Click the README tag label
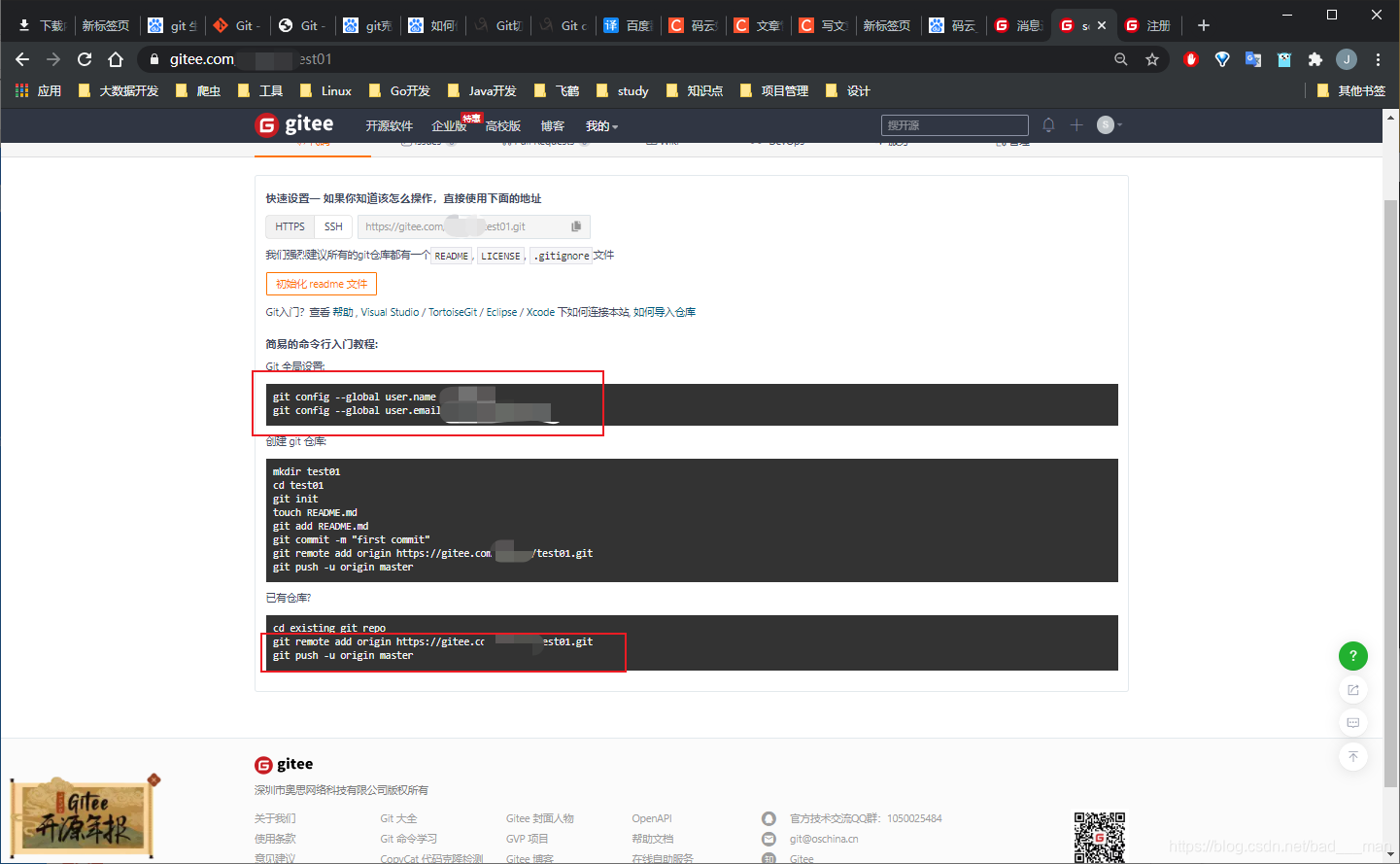This screenshot has width=1400, height=864. point(451,256)
